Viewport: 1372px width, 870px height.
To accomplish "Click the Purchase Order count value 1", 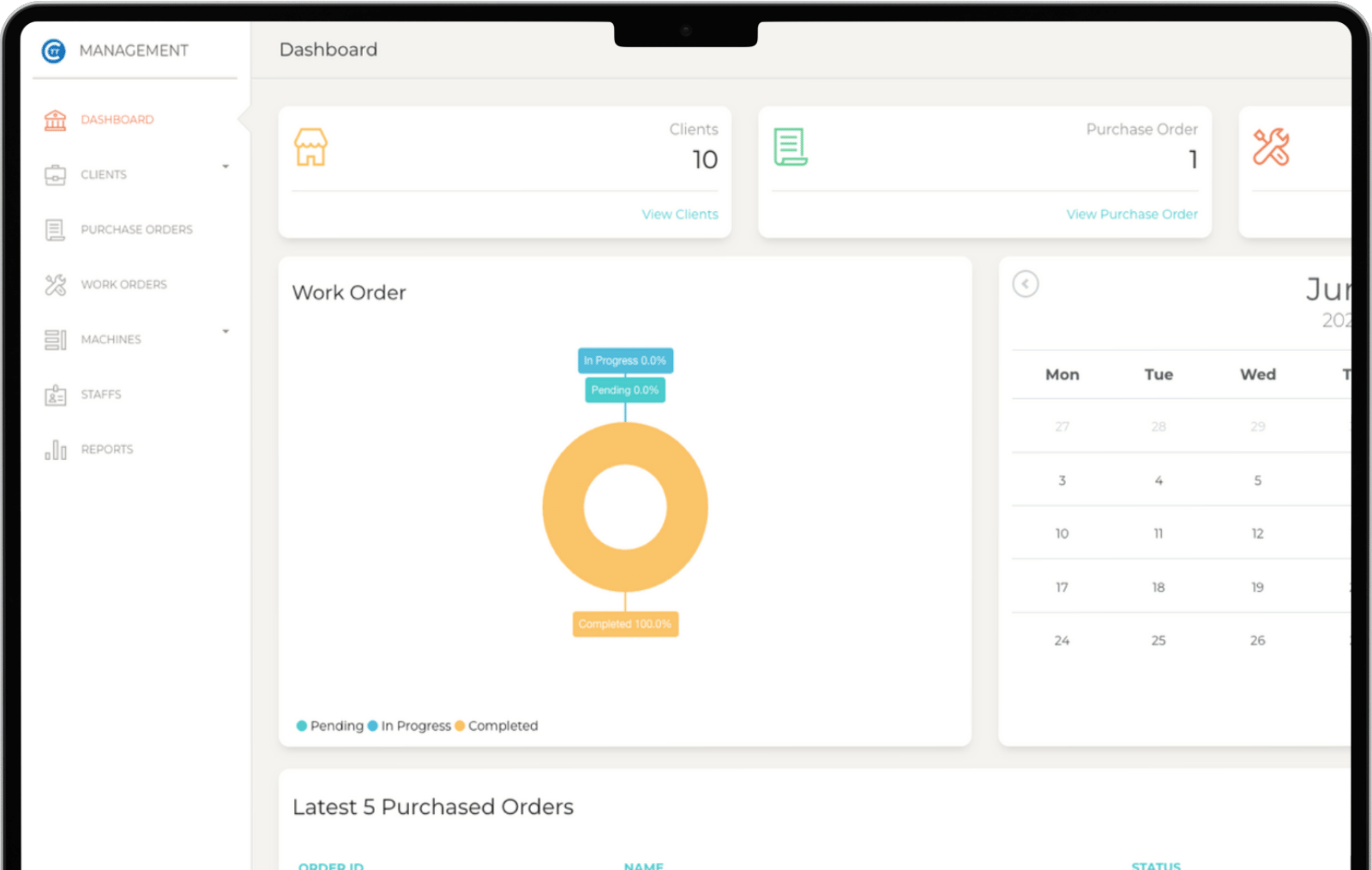I will point(1193,160).
